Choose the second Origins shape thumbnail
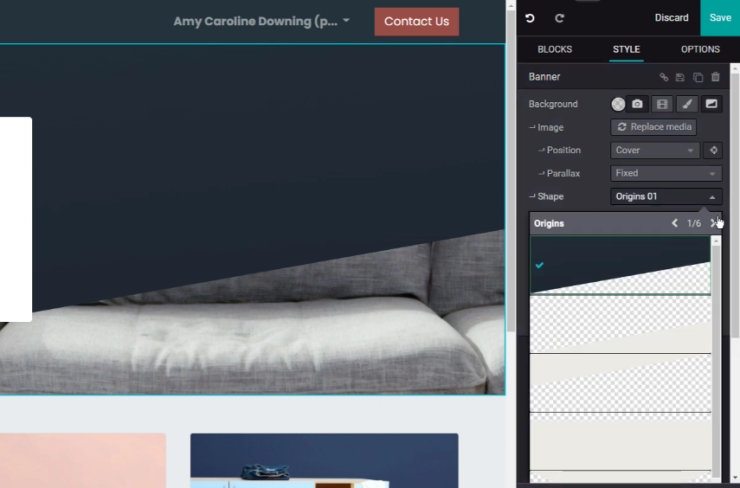 tap(620, 324)
